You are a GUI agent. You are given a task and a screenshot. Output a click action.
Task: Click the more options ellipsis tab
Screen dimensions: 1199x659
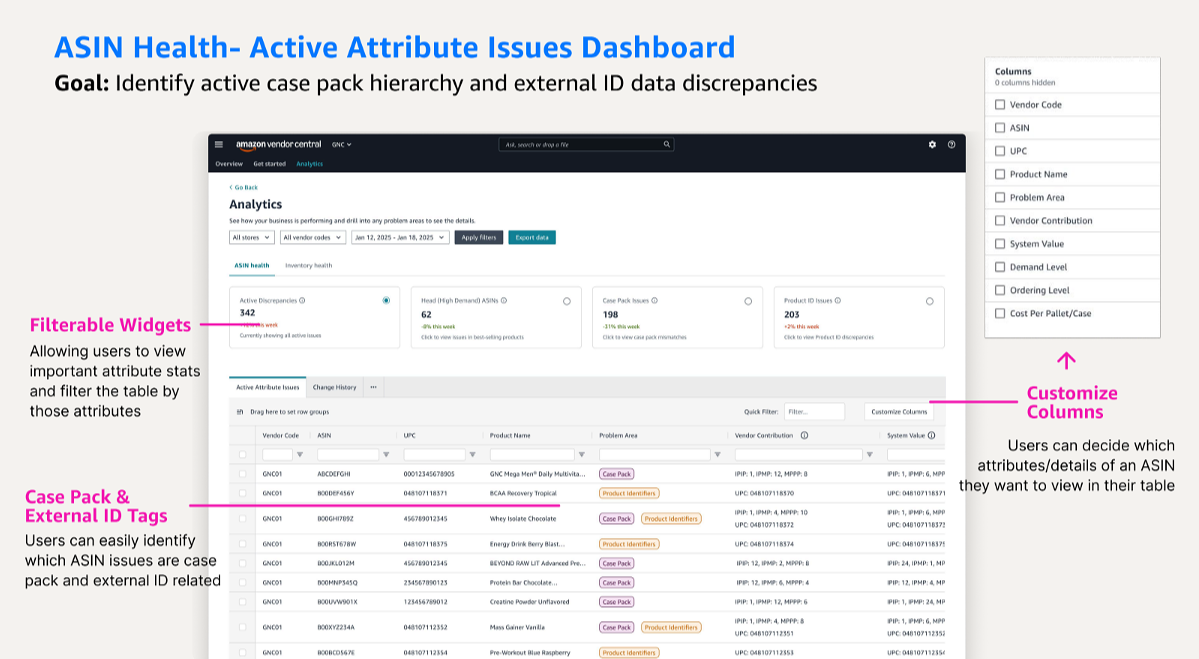(x=373, y=387)
